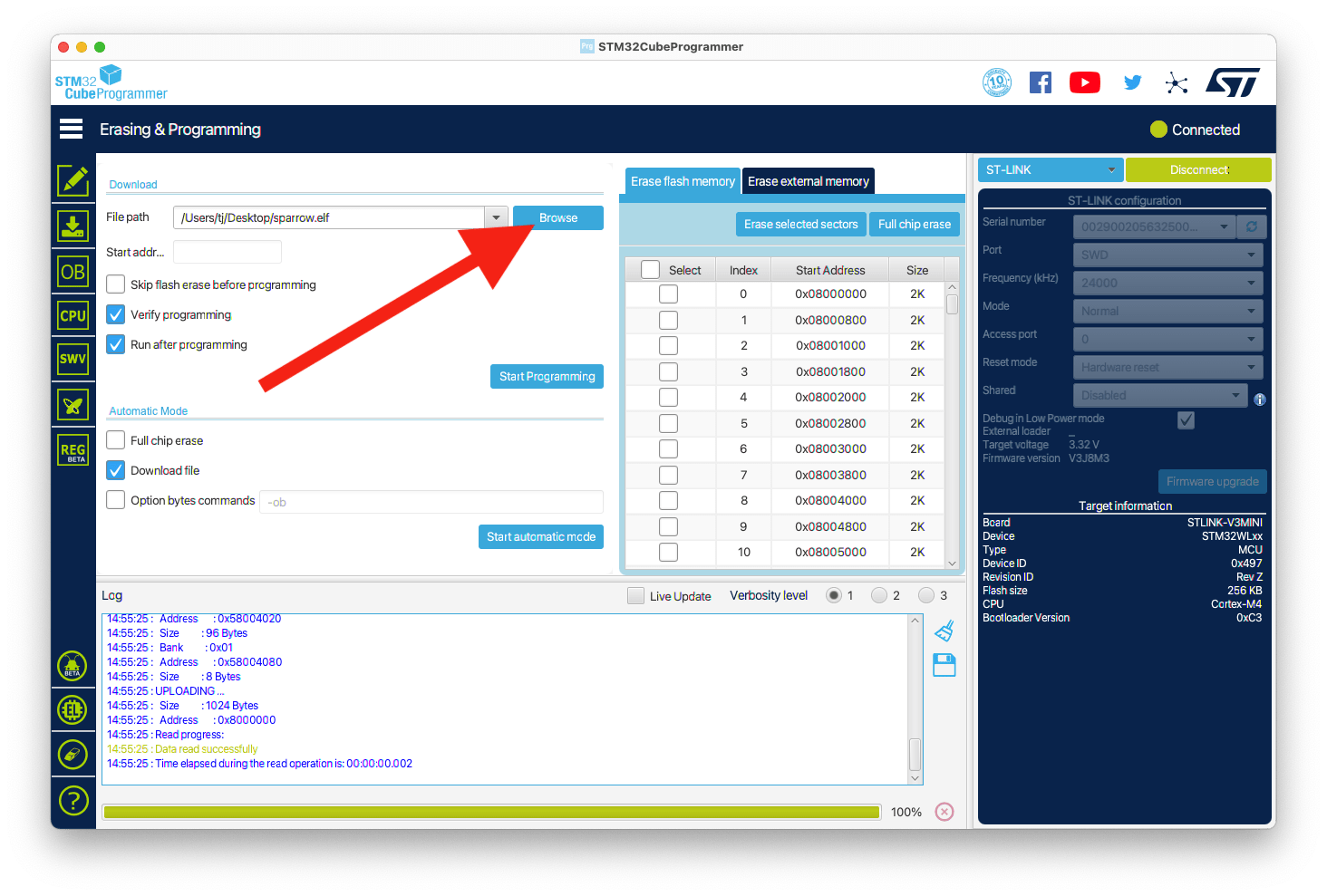Viewport: 1327px width, 896px height.
Task: Open the ST community network icon
Action: click(1177, 83)
